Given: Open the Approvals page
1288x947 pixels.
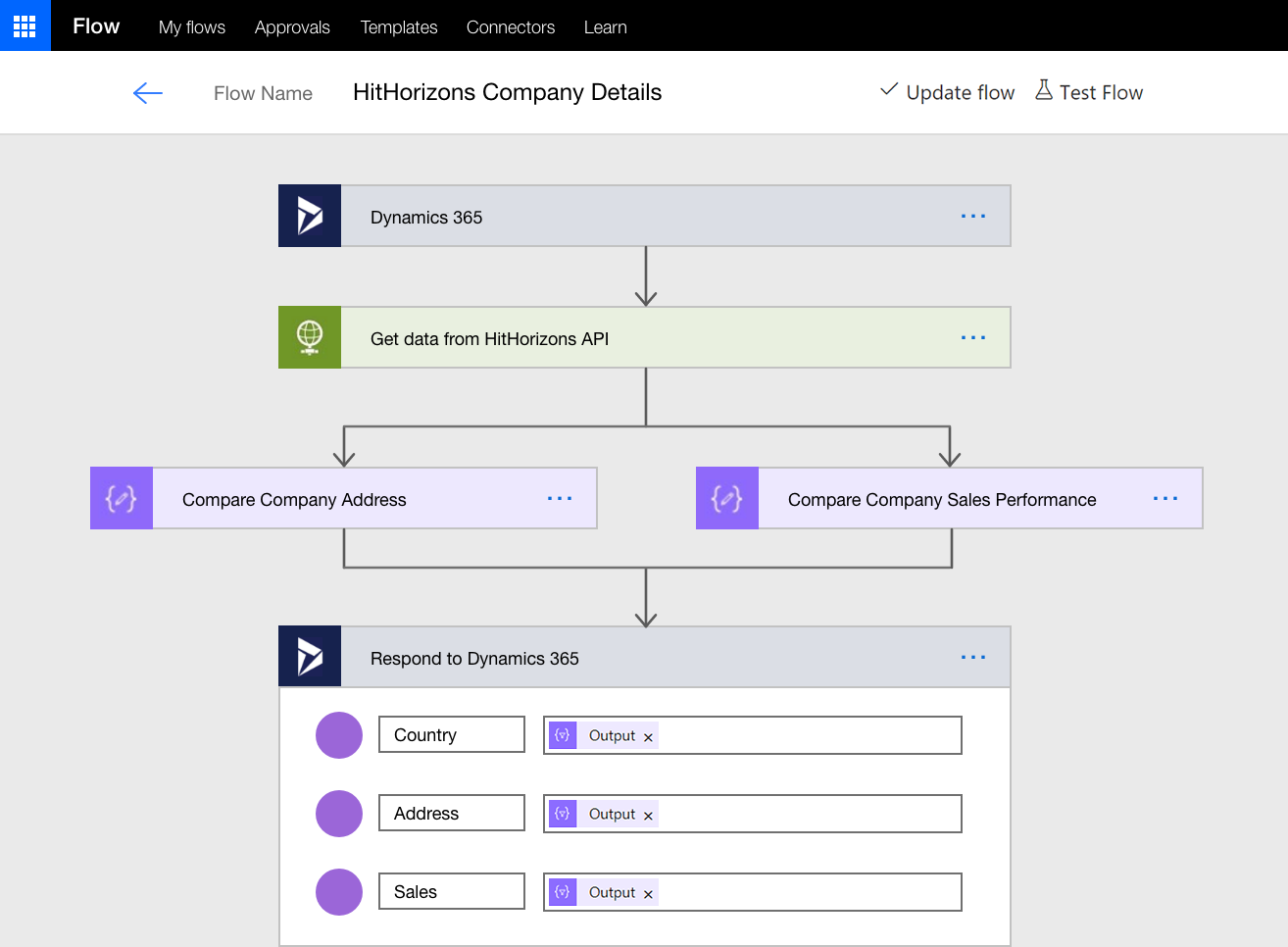Looking at the screenshot, I should coord(292,27).
